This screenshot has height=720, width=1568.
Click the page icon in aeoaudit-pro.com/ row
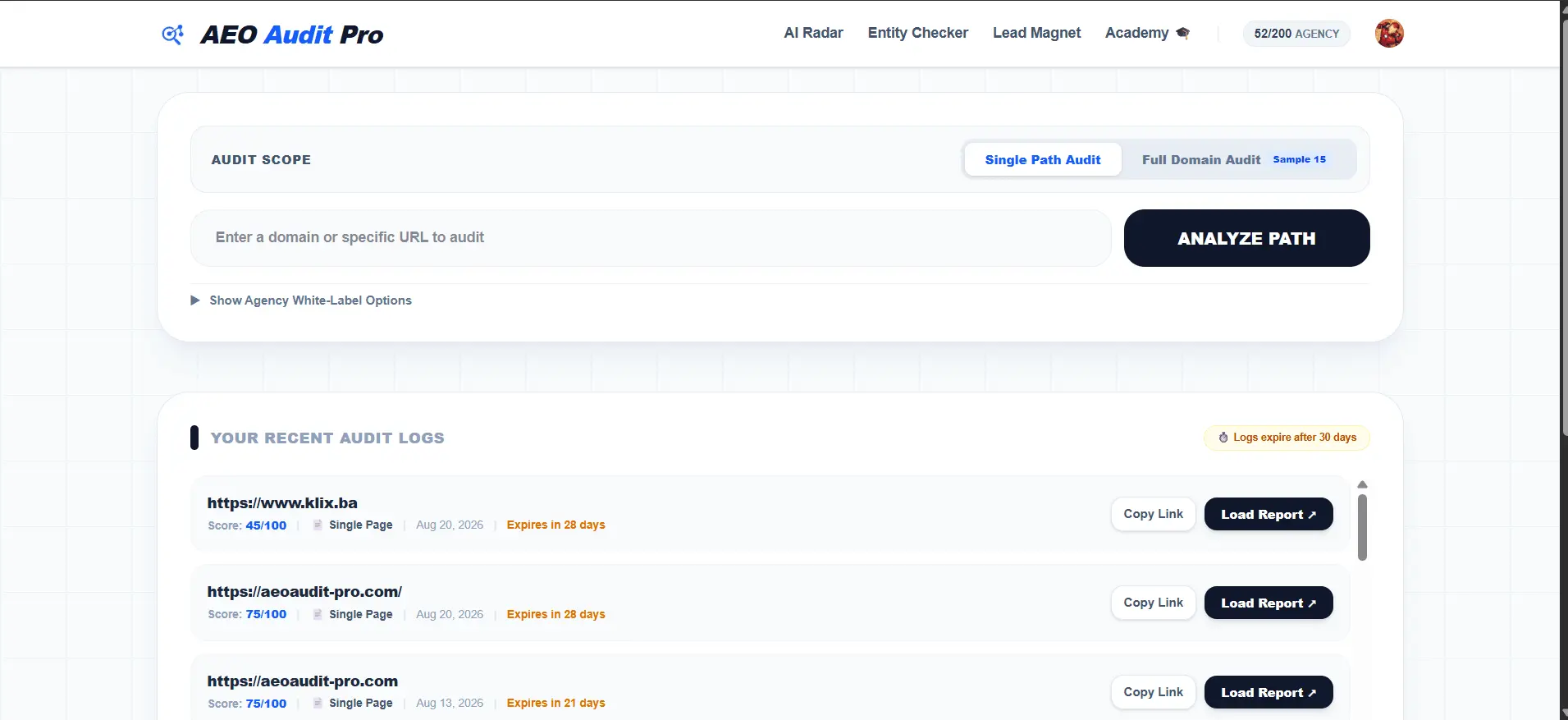pos(318,614)
